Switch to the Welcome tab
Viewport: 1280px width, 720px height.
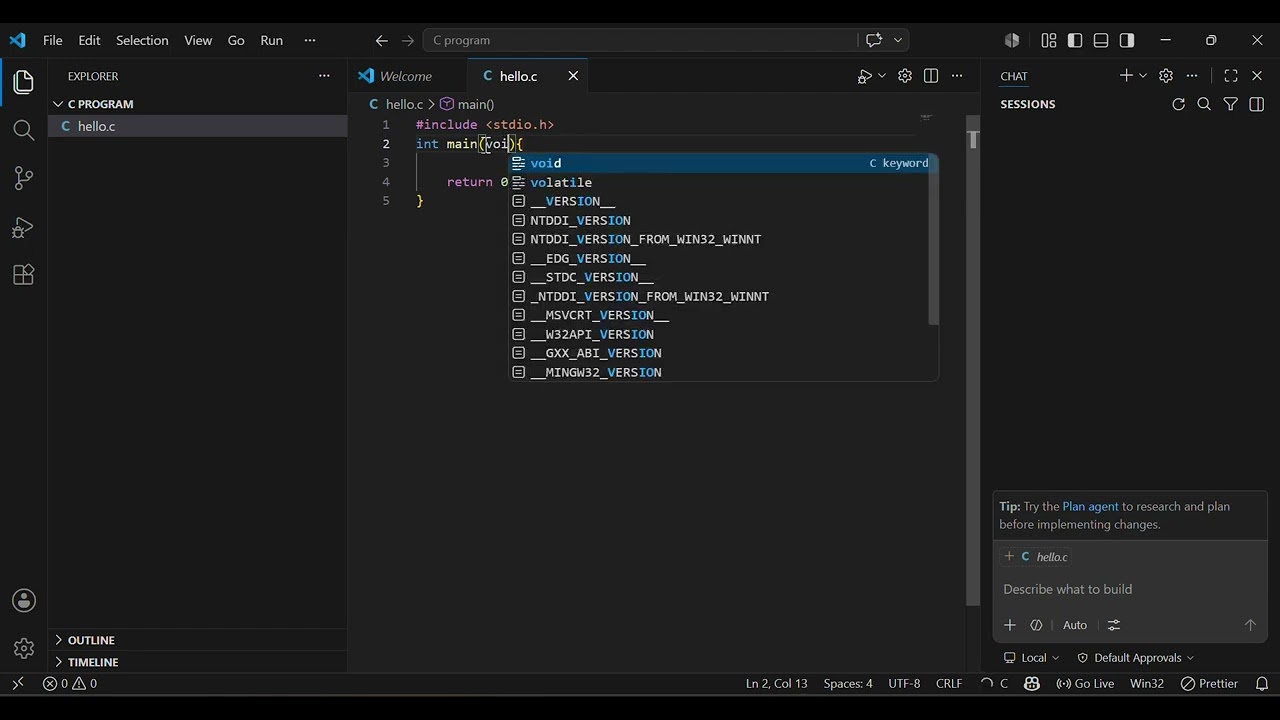(x=406, y=76)
